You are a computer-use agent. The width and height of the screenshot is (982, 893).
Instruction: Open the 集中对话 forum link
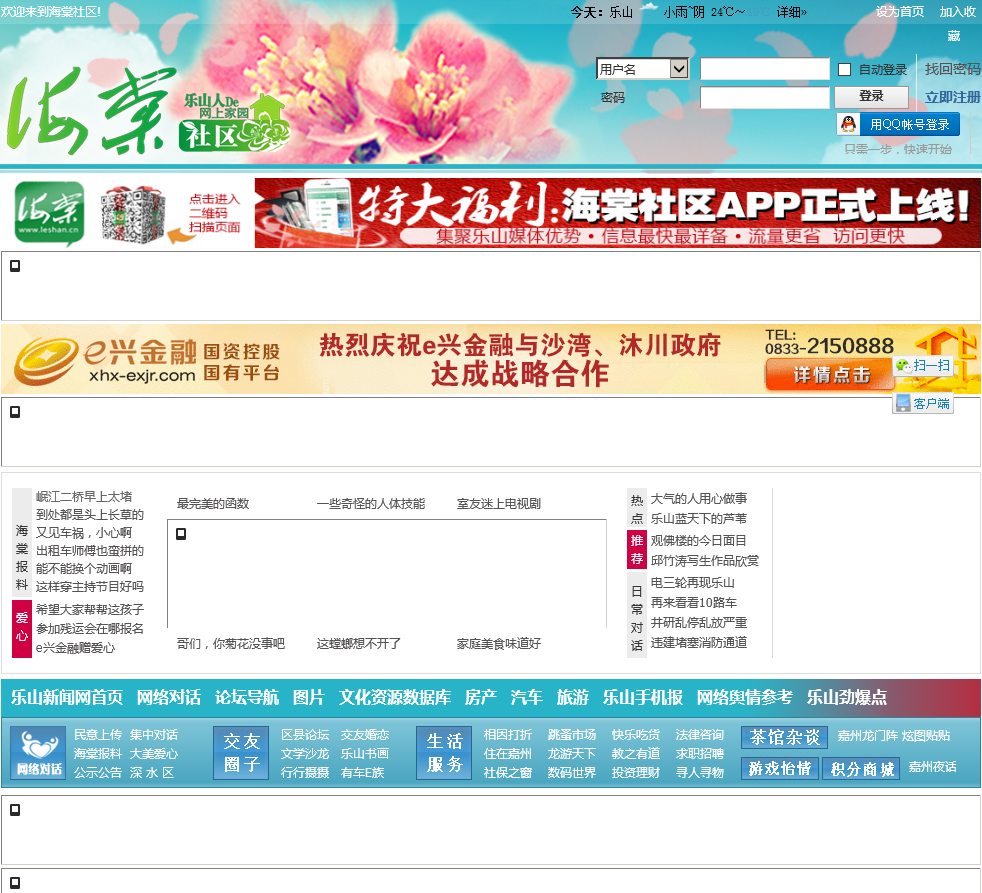[x=154, y=735]
